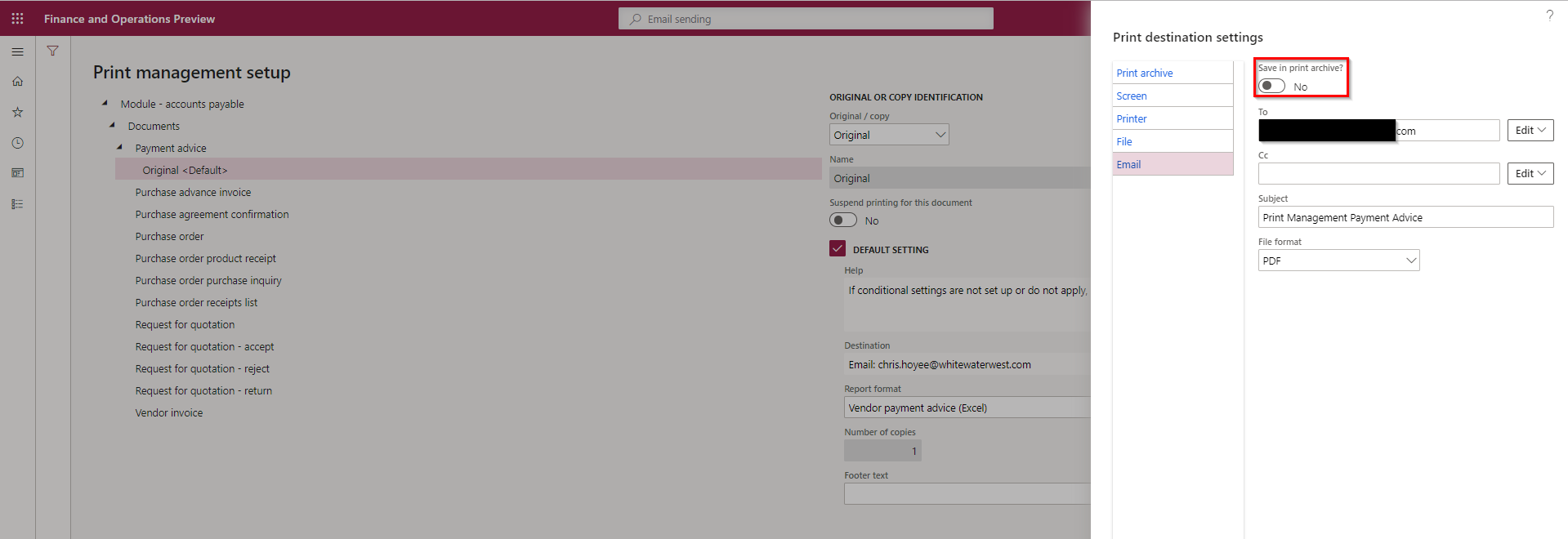1568x539 pixels.
Task: Click Edit button next to To field
Action: pos(1530,130)
